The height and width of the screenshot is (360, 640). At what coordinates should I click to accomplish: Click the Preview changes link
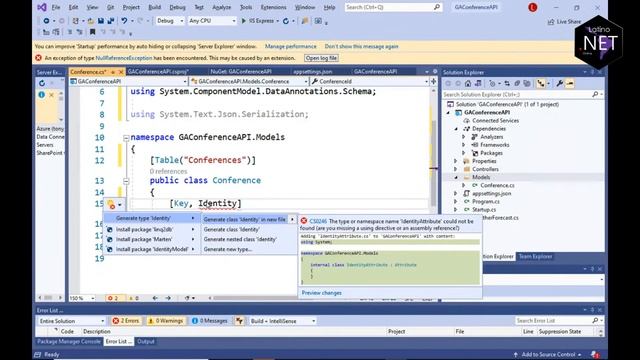pos(322,293)
